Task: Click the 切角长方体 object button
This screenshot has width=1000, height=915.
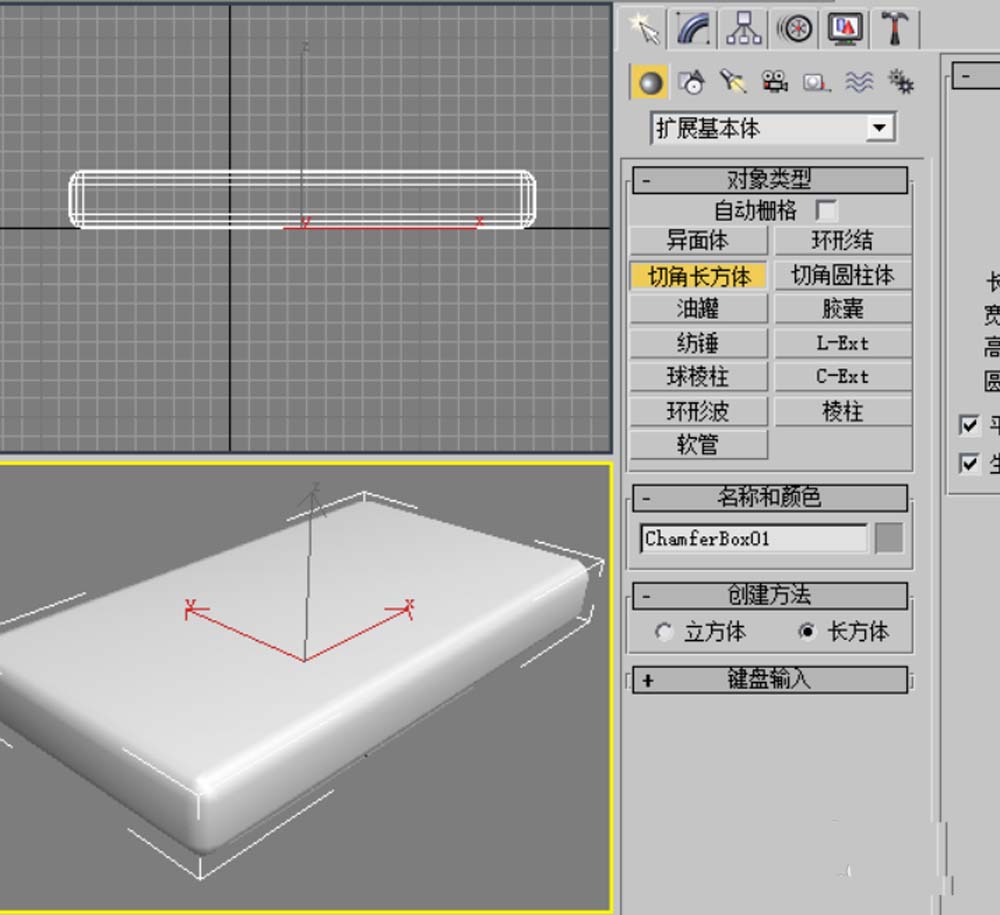Action: (698, 276)
